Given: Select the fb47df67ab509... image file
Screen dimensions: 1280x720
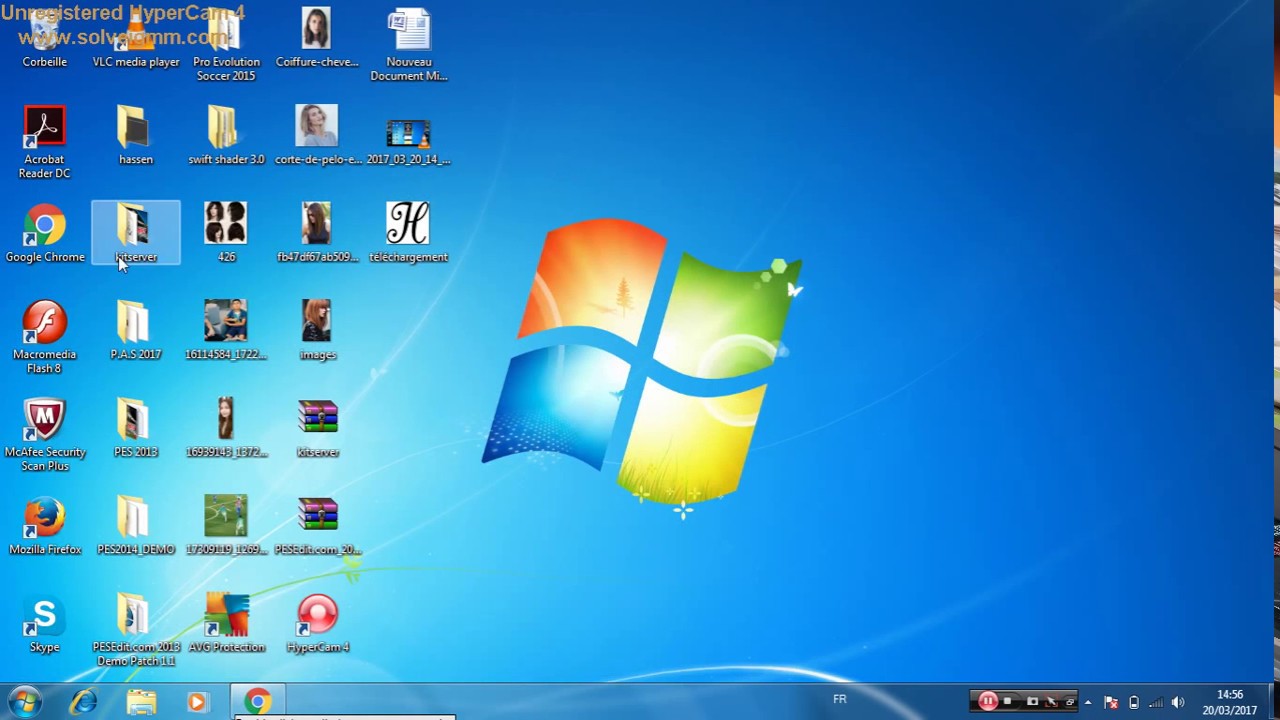Looking at the screenshot, I should click(317, 233).
